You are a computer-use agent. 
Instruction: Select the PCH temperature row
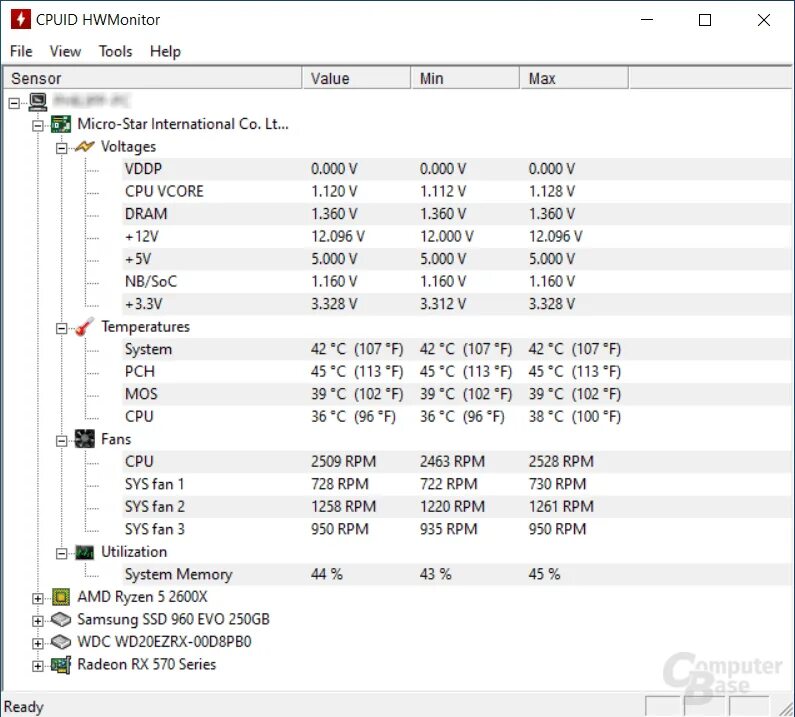click(x=456, y=372)
